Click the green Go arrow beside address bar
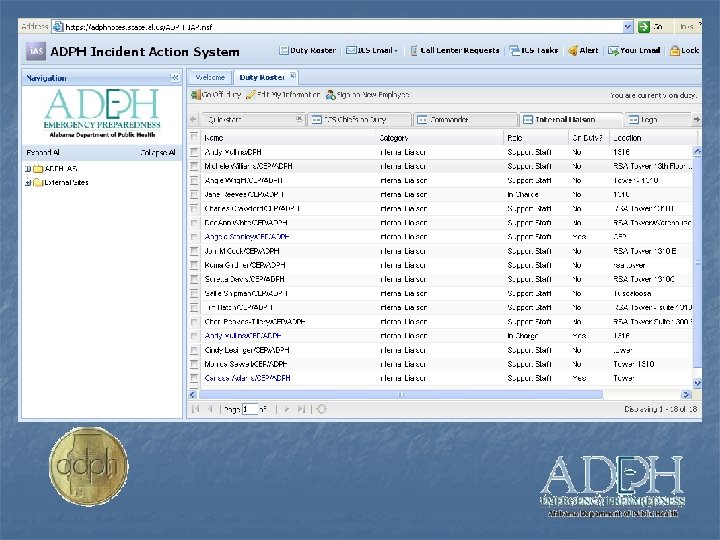Viewport: 720px width, 540px height. (x=644, y=27)
